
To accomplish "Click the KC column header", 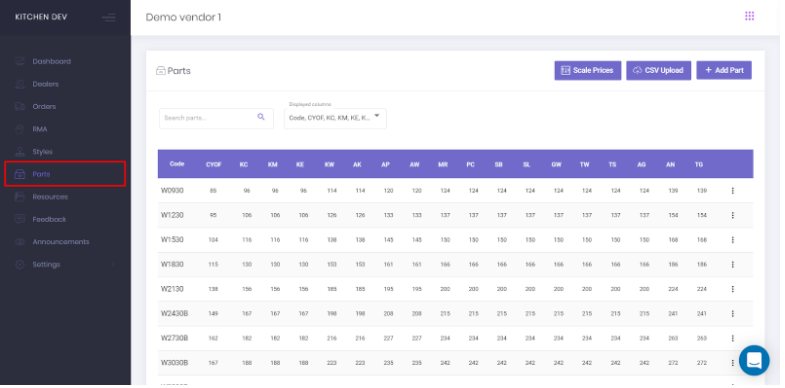I will coord(244,164).
